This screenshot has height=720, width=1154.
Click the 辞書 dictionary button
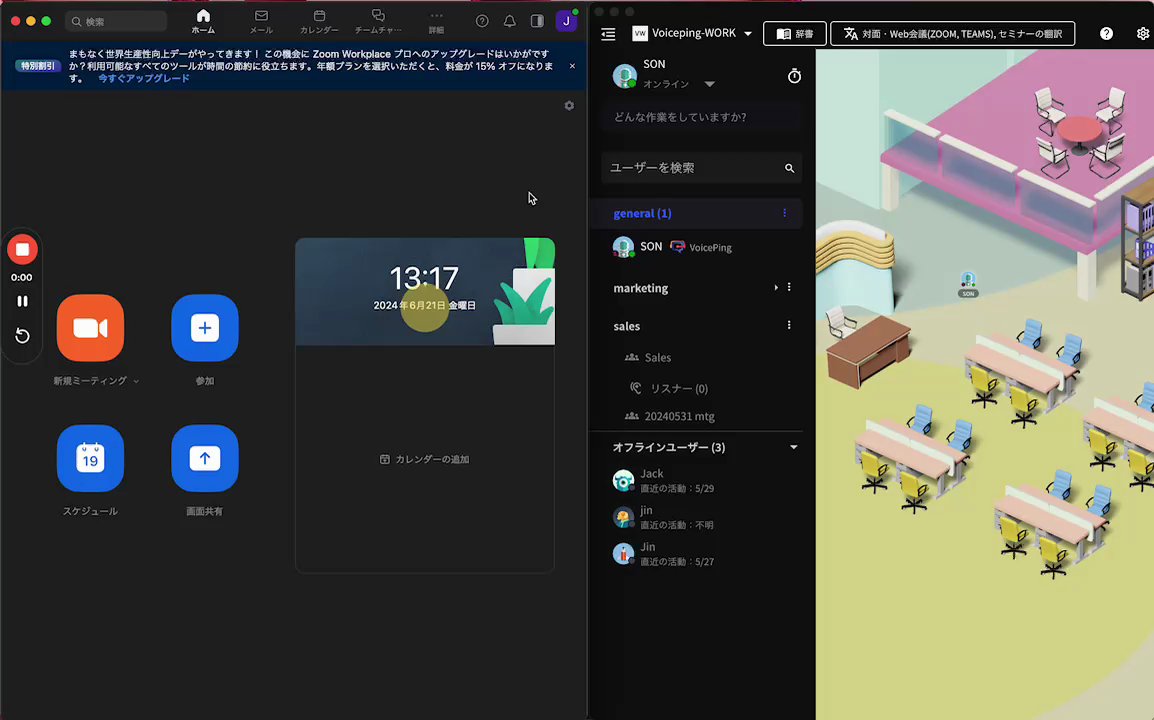point(795,34)
